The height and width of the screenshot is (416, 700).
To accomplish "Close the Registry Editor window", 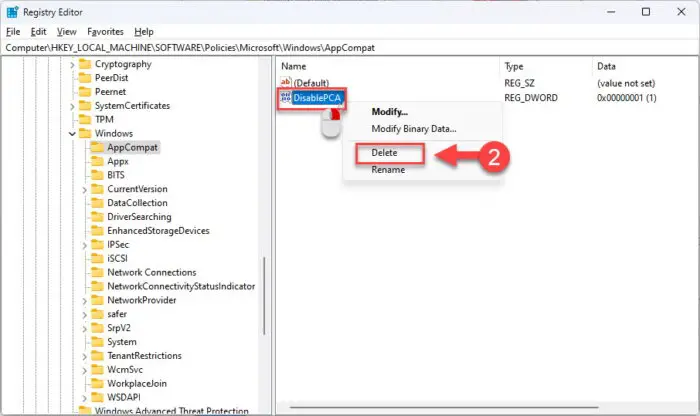I will [x=681, y=12].
